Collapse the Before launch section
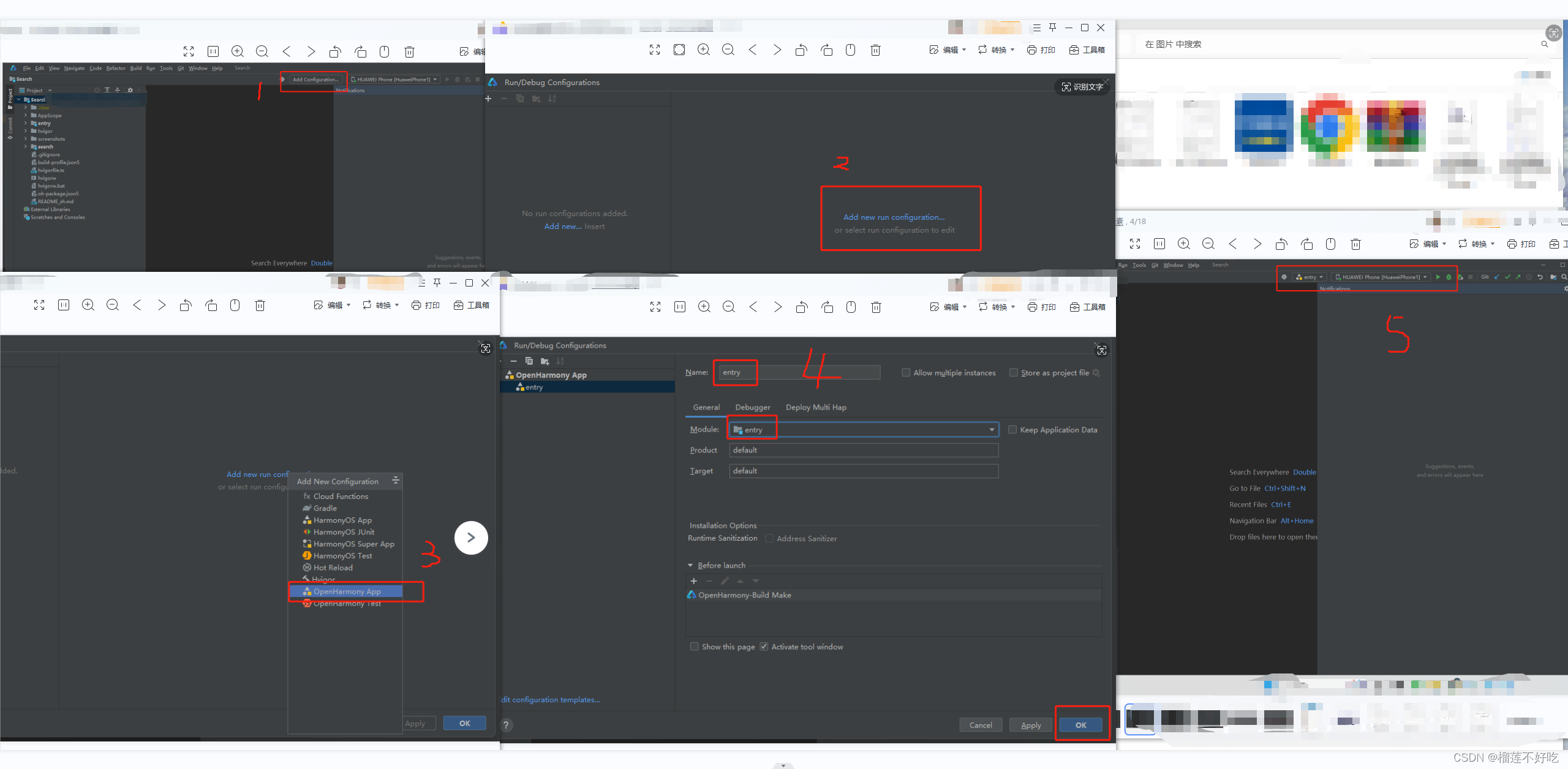The image size is (1568, 769). coord(690,565)
